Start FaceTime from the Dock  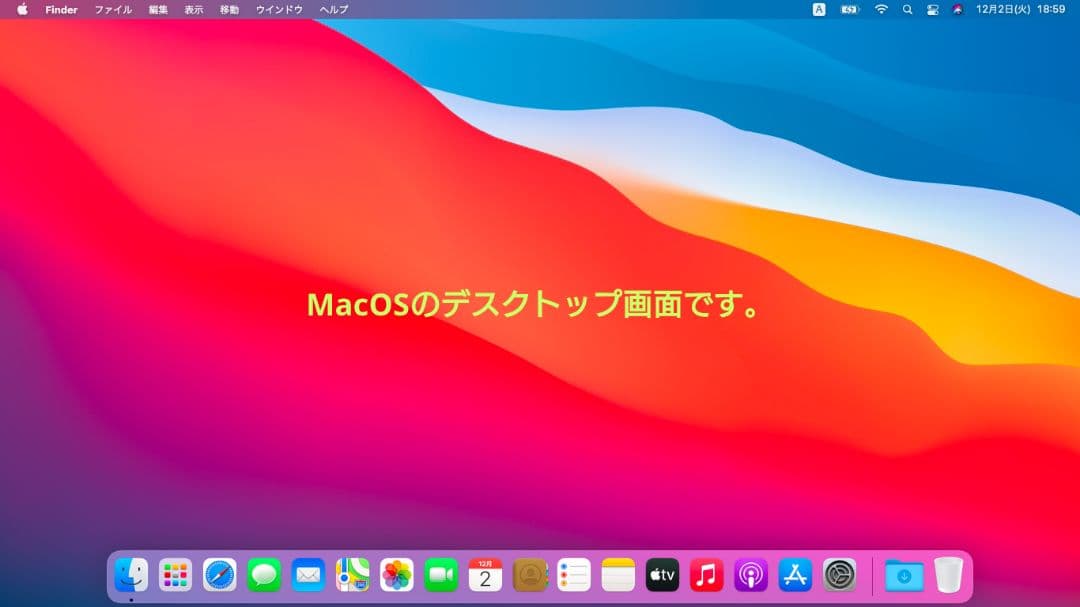[440, 575]
